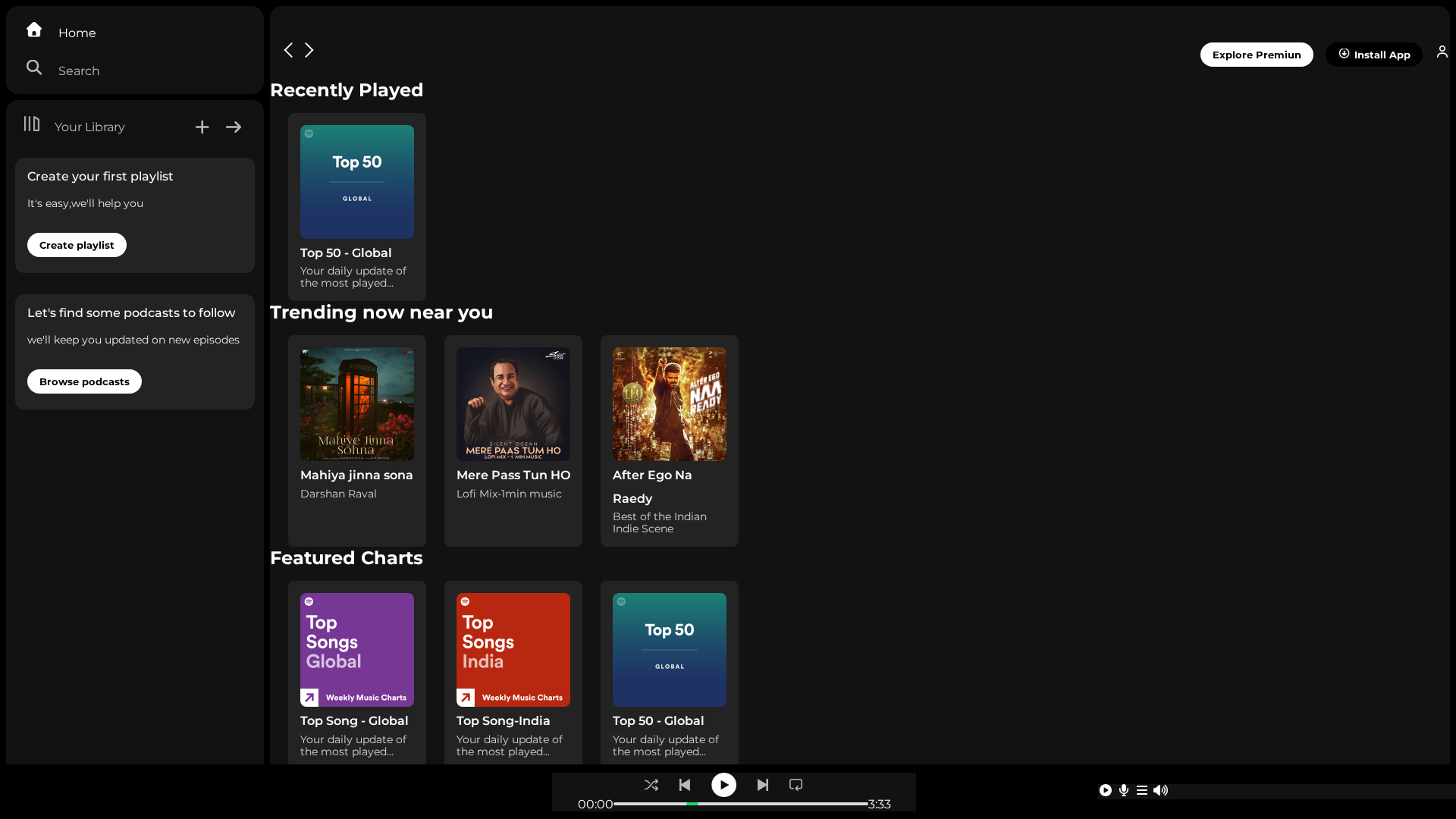The height and width of the screenshot is (819, 1456).
Task: Skip to the next track
Action: (763, 785)
